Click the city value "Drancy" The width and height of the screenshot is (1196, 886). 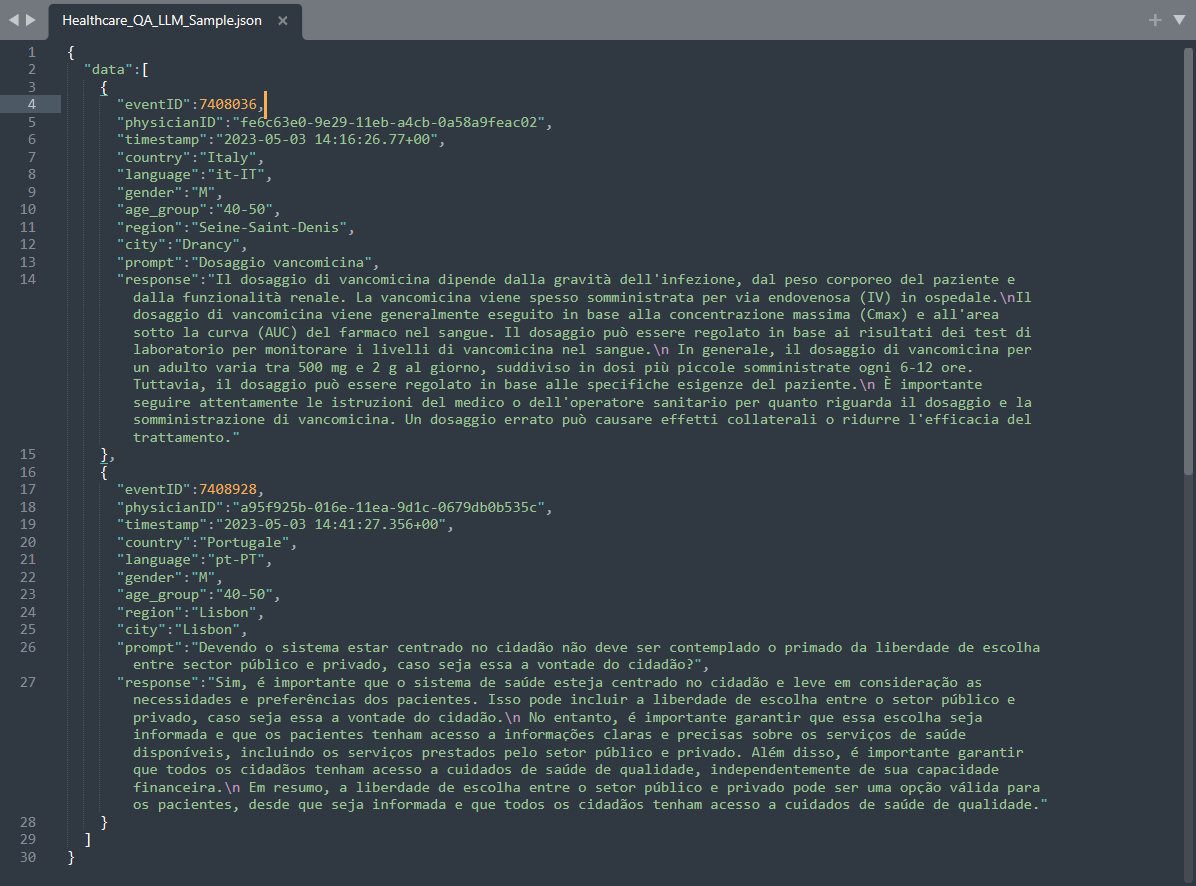[207, 245]
